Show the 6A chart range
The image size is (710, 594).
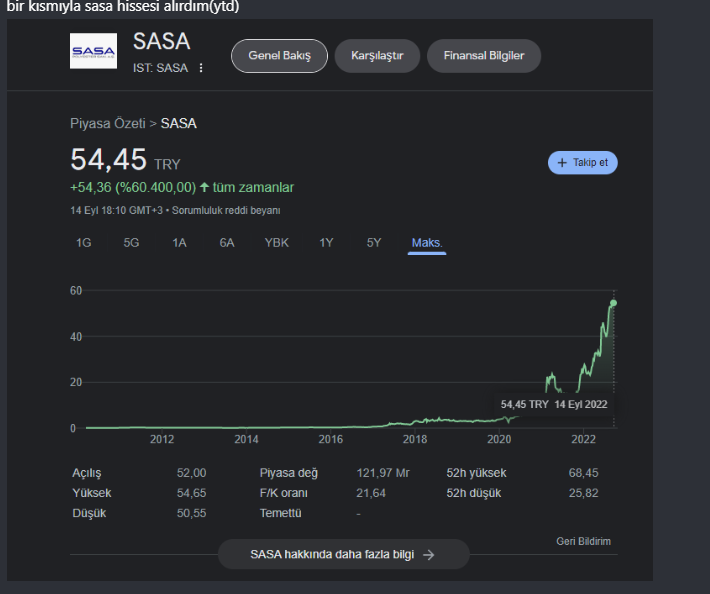coord(227,243)
